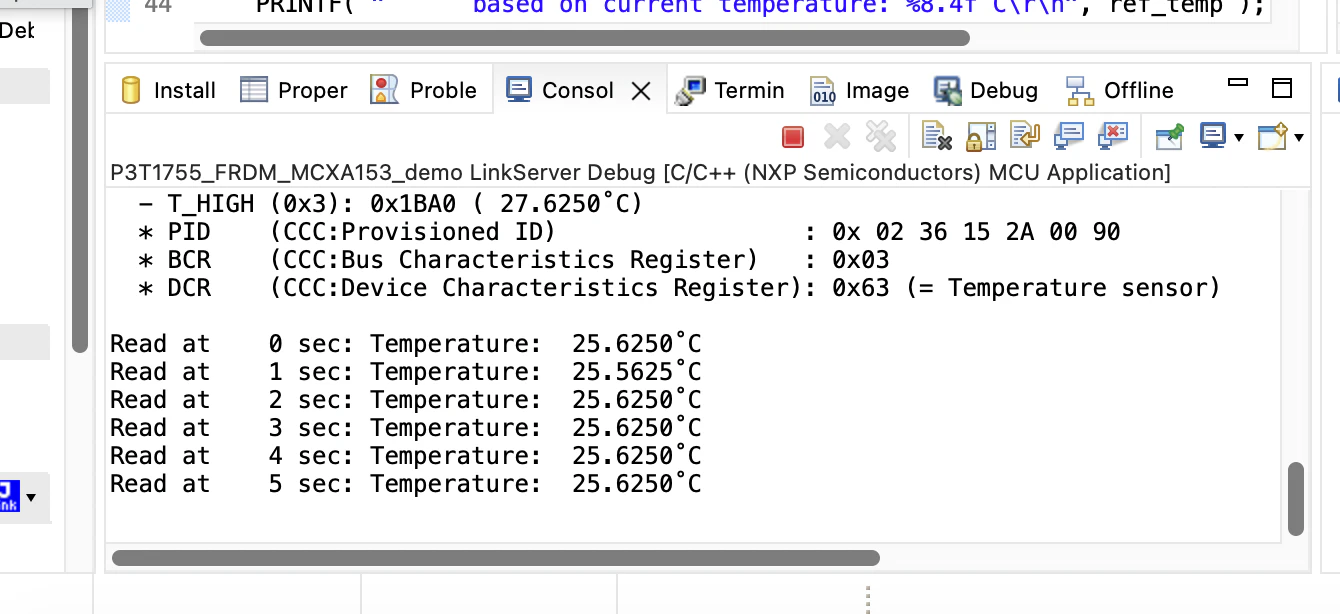Viewport: 1340px width, 614px height.
Task: Click the LinkServer Debug console title
Action: coord(640,172)
